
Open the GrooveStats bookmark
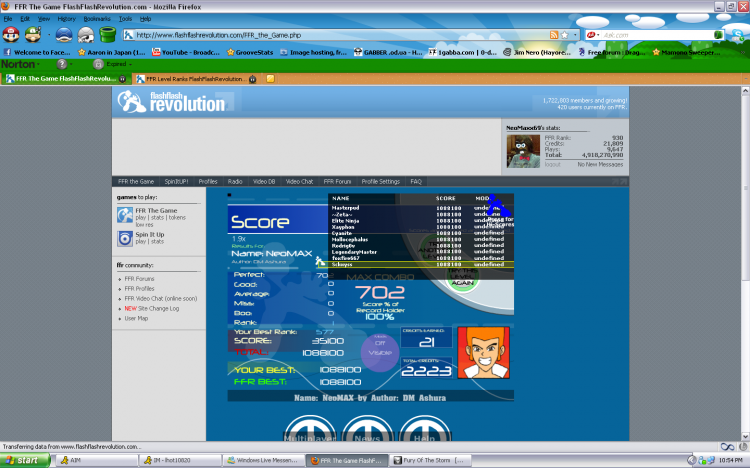(250, 52)
